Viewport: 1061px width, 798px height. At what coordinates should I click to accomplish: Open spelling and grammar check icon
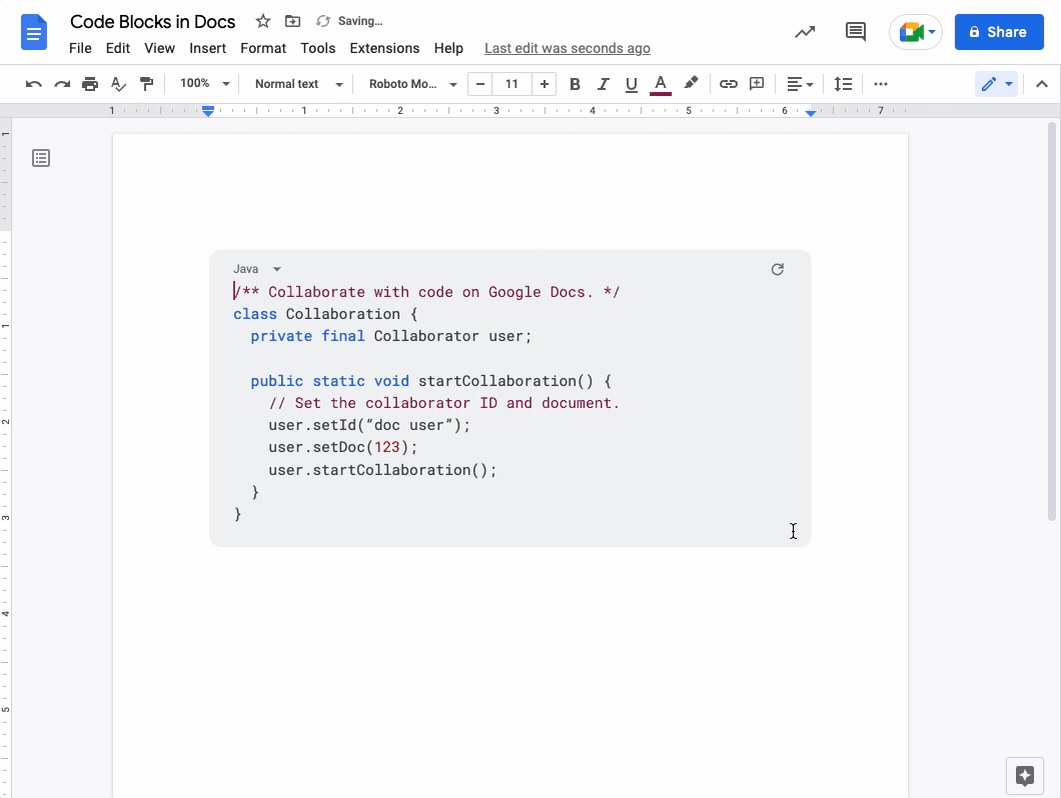118,84
